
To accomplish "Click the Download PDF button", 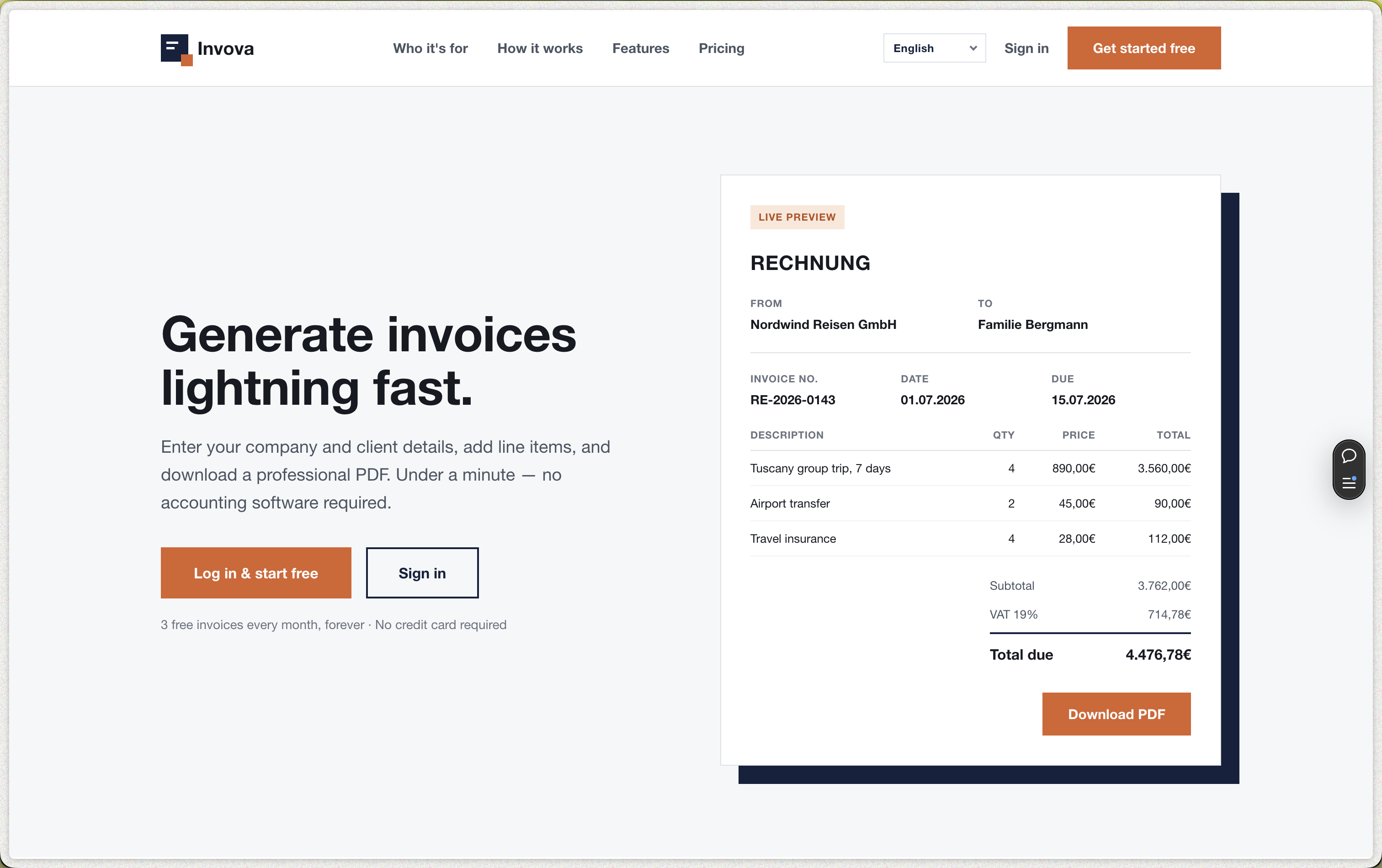I will [1116, 714].
